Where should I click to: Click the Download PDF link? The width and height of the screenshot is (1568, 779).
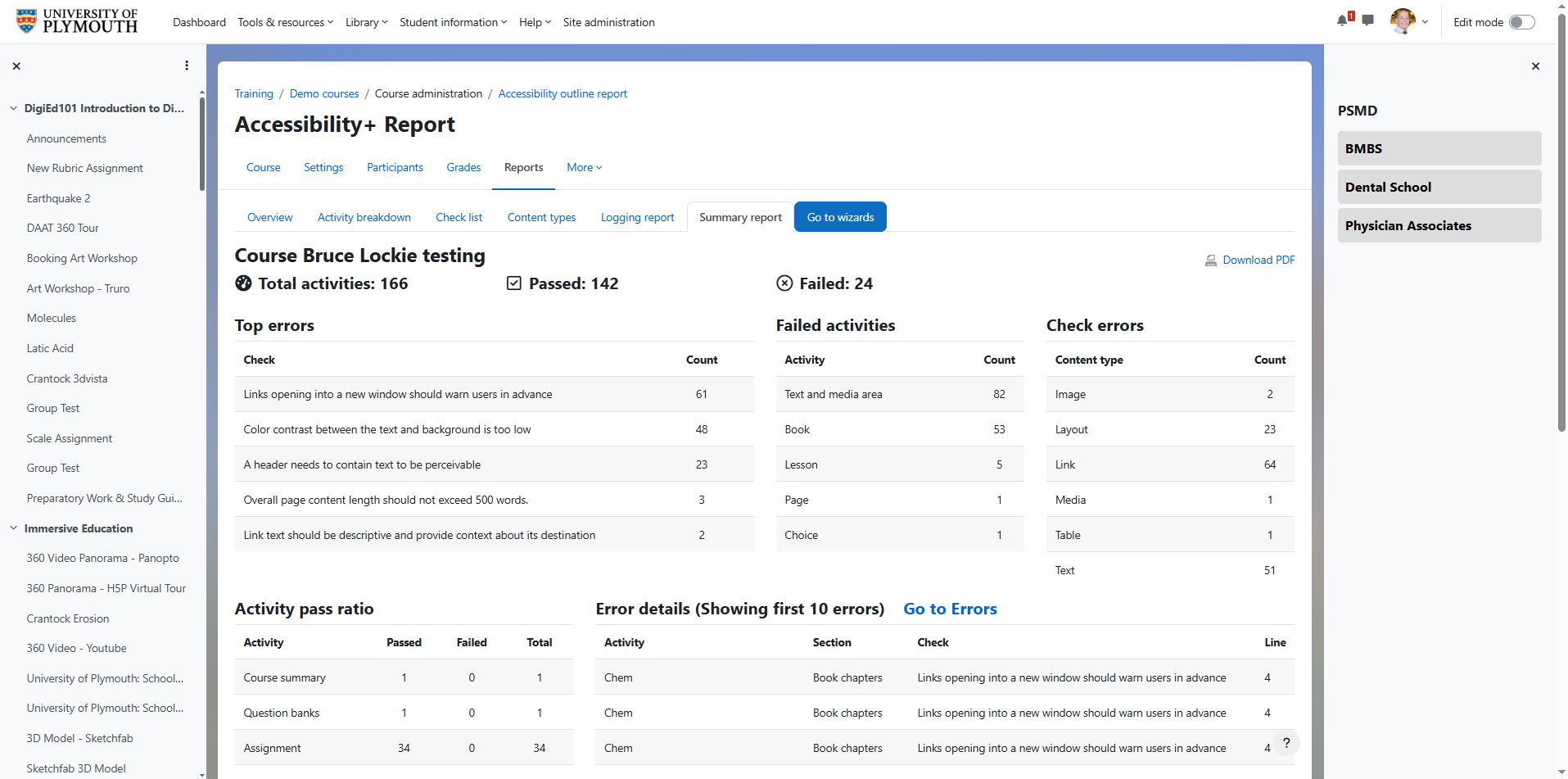1258,260
